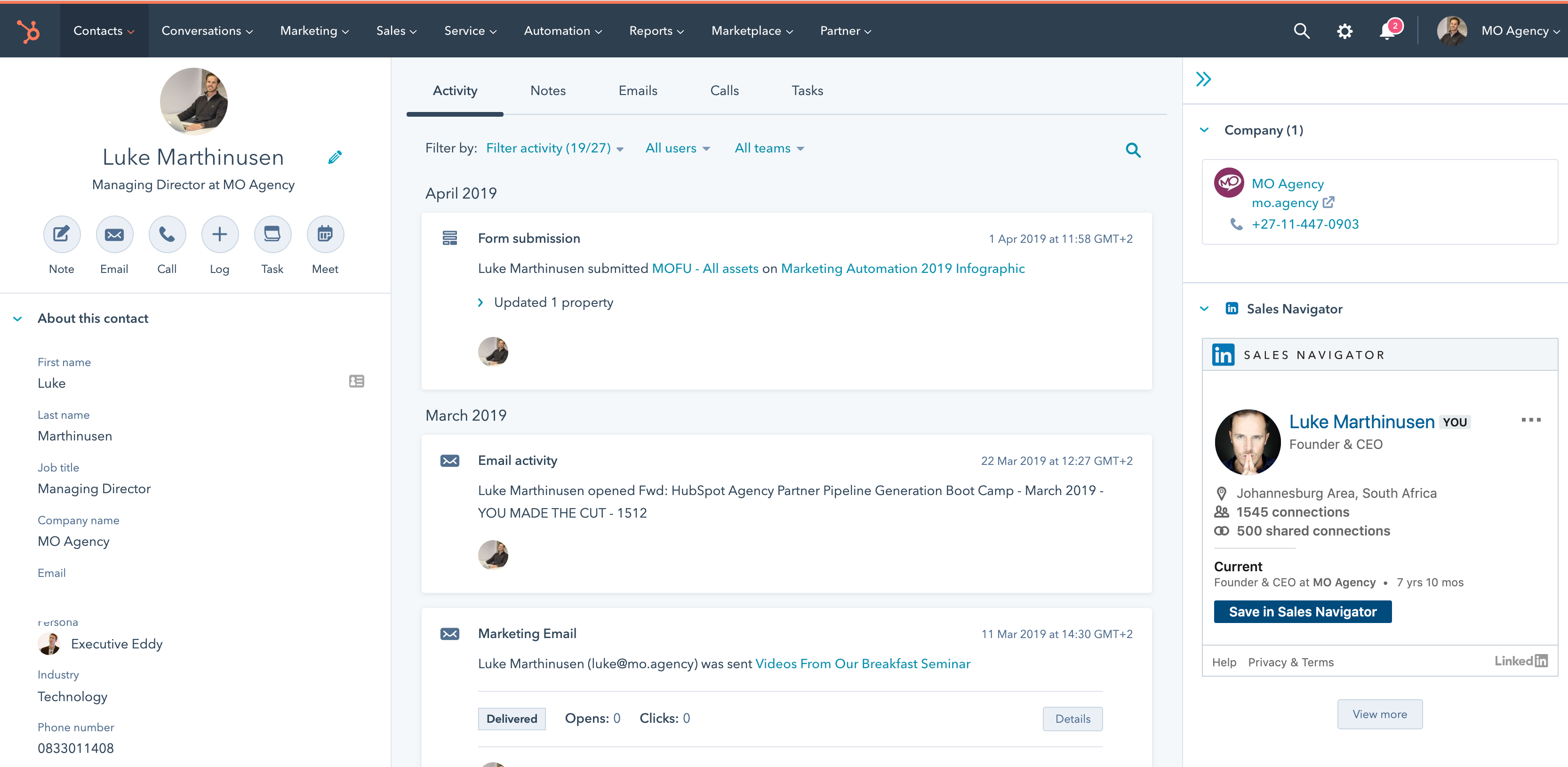Click the Form submission icon

pyautogui.click(x=450, y=238)
